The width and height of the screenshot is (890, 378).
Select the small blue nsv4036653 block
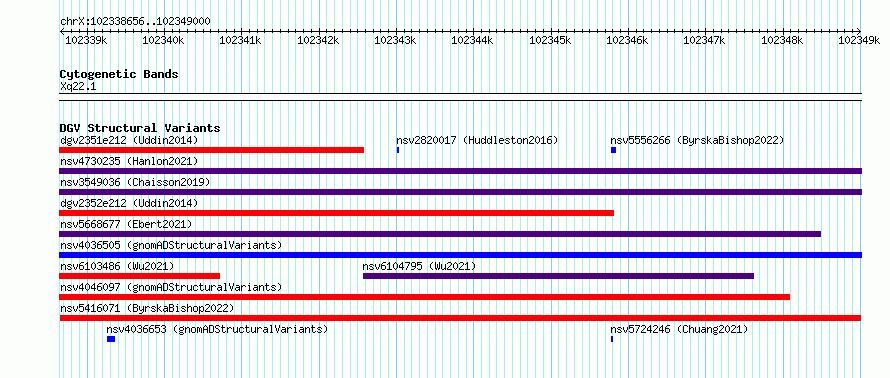pyautogui.click(x=111, y=339)
